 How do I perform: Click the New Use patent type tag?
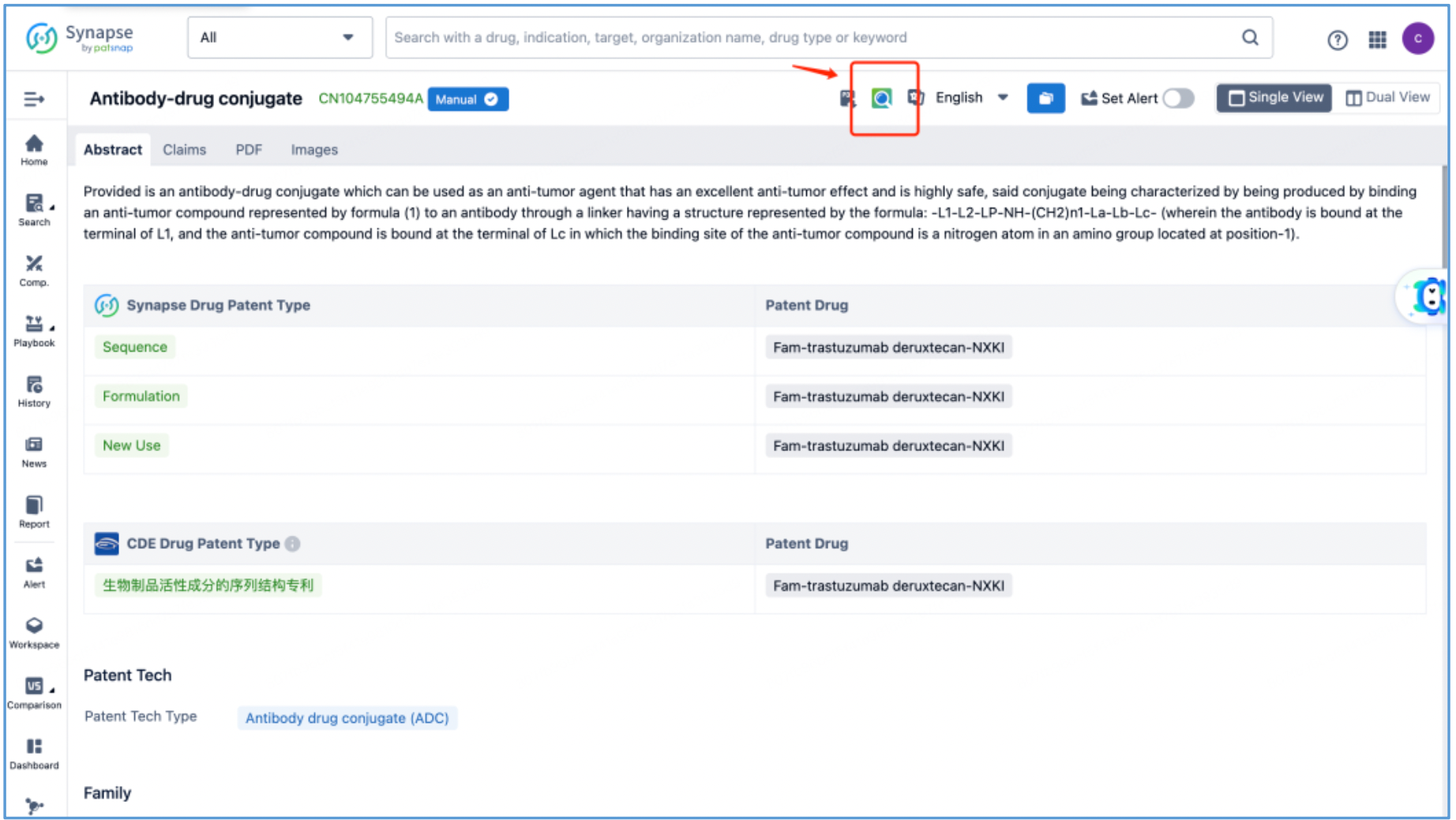coord(131,446)
